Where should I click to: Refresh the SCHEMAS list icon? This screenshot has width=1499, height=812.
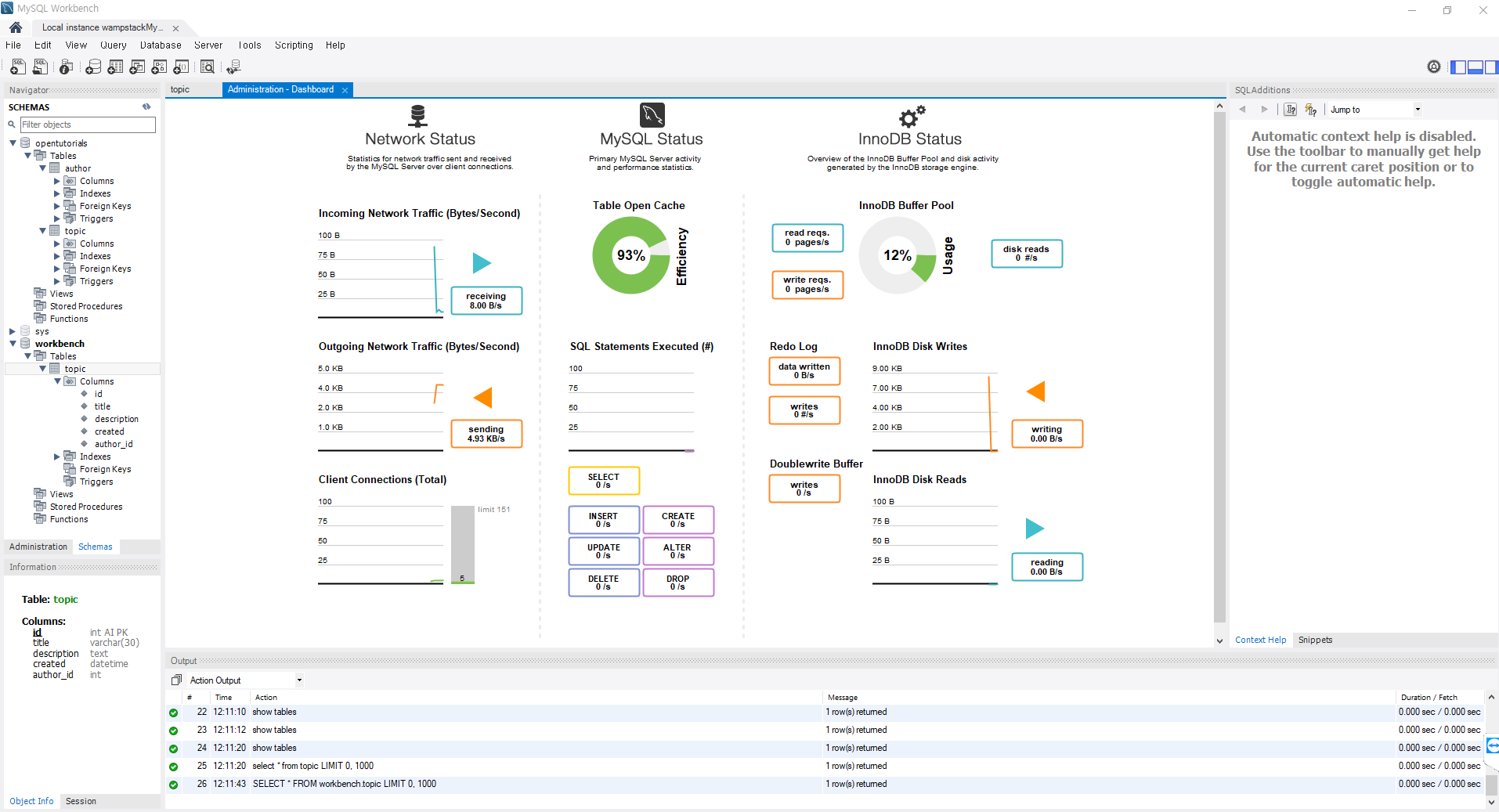(146, 106)
